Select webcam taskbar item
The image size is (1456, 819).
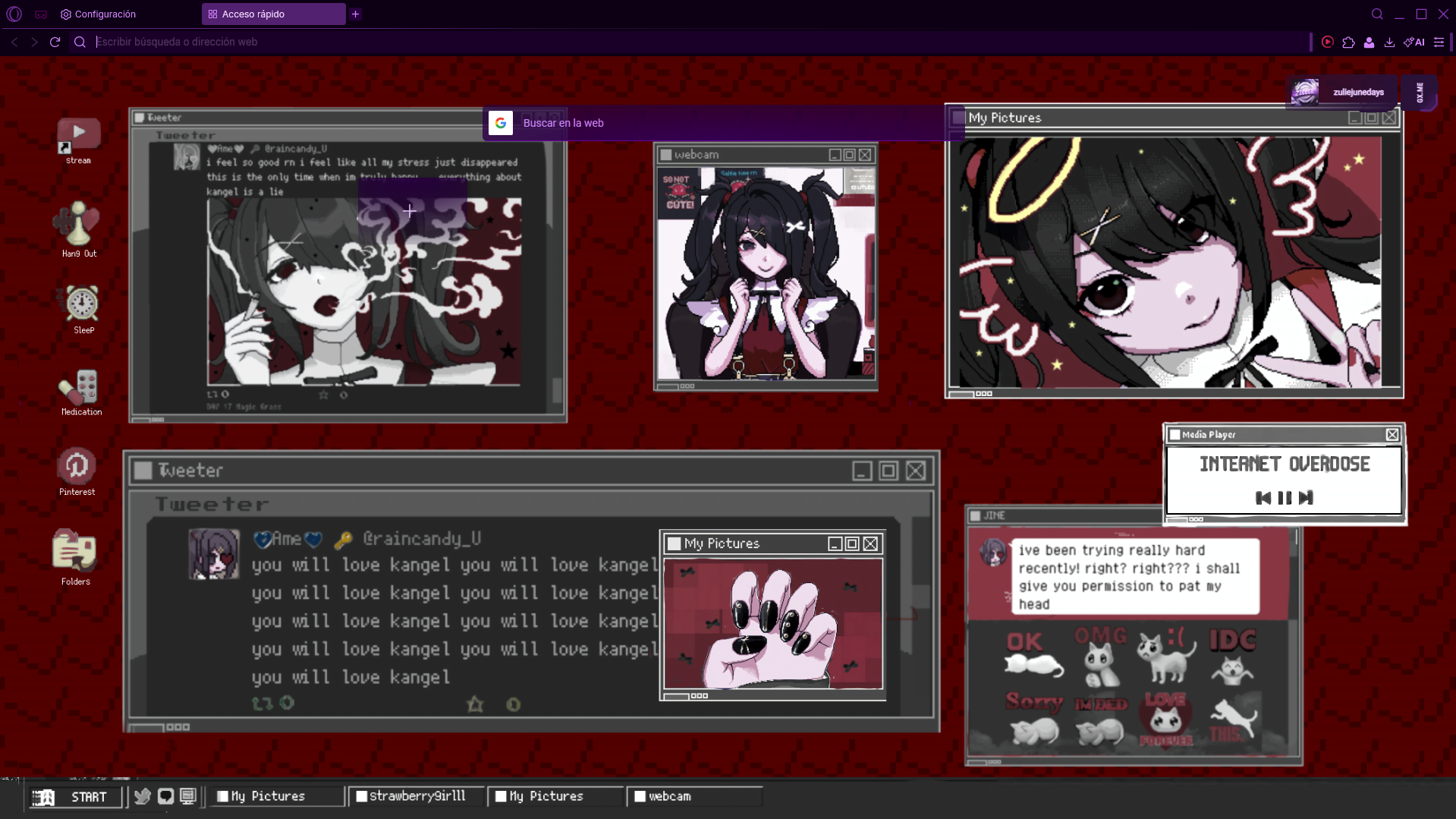tap(694, 796)
